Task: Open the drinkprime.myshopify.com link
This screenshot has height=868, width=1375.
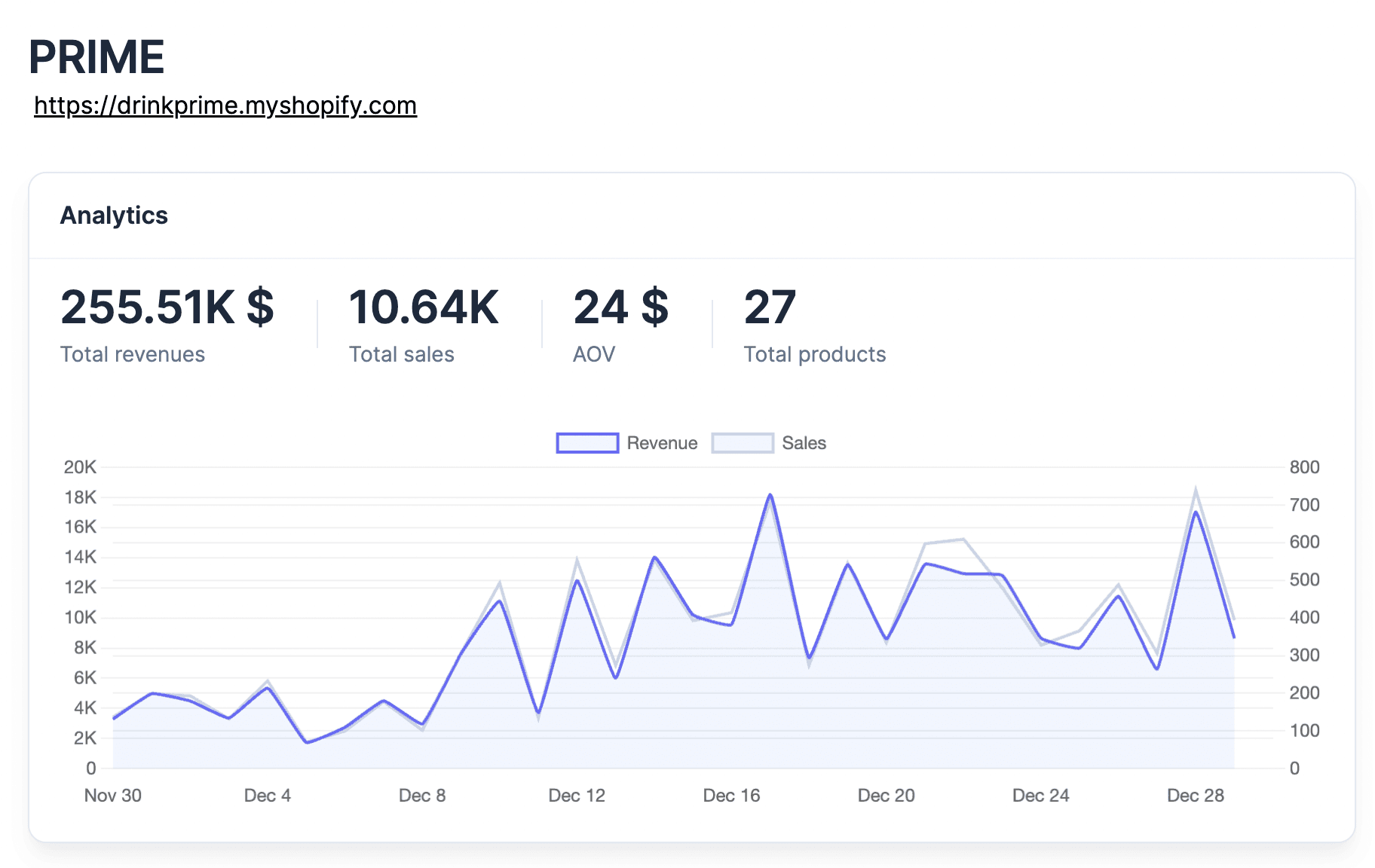Action: (x=225, y=105)
